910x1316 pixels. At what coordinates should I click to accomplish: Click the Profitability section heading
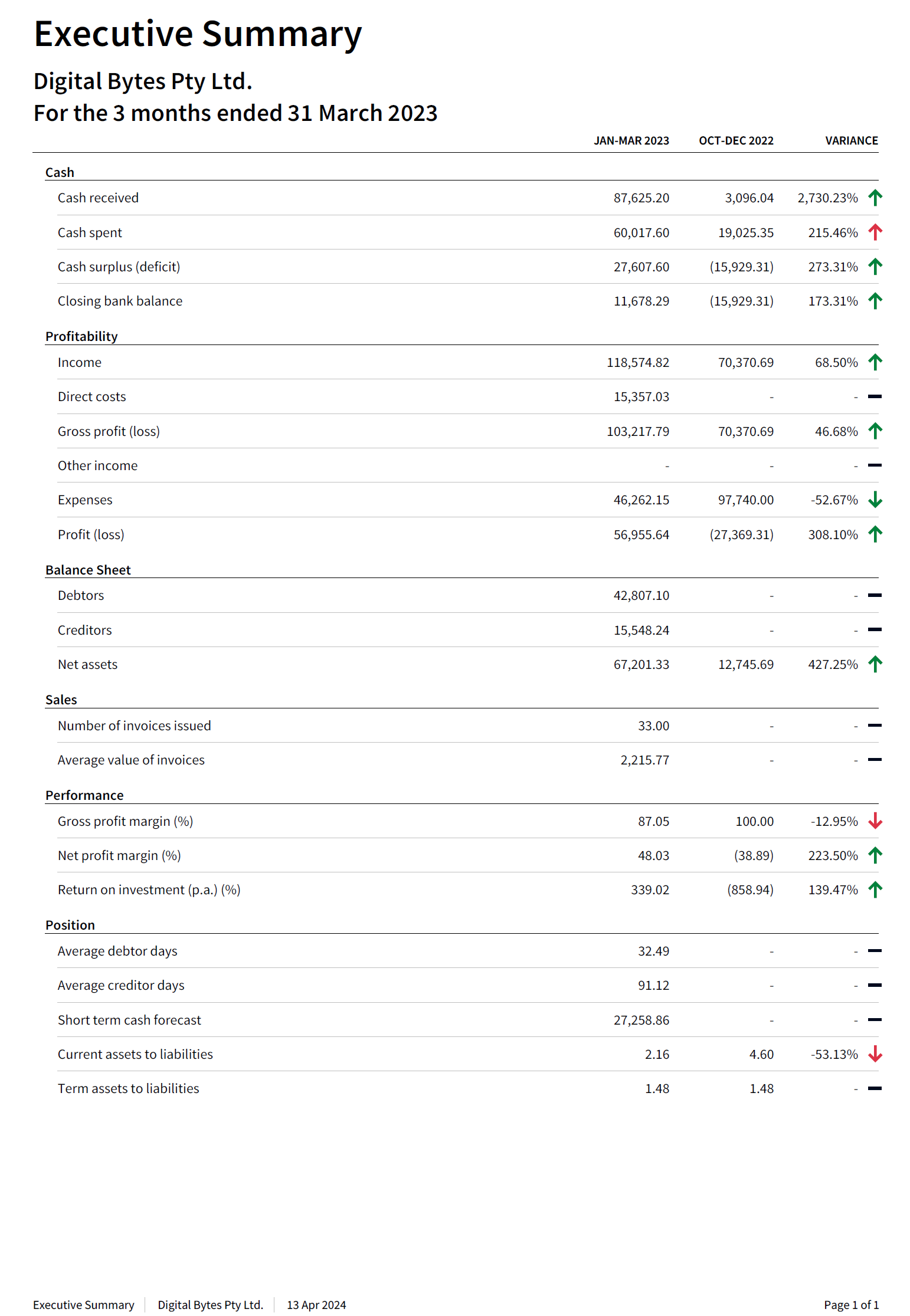coord(81,336)
